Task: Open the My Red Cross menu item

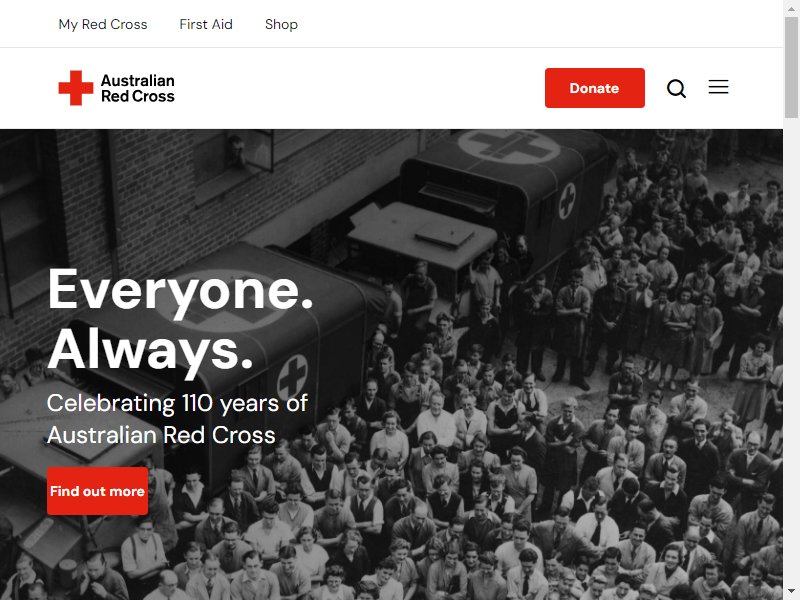Action: coord(103,24)
